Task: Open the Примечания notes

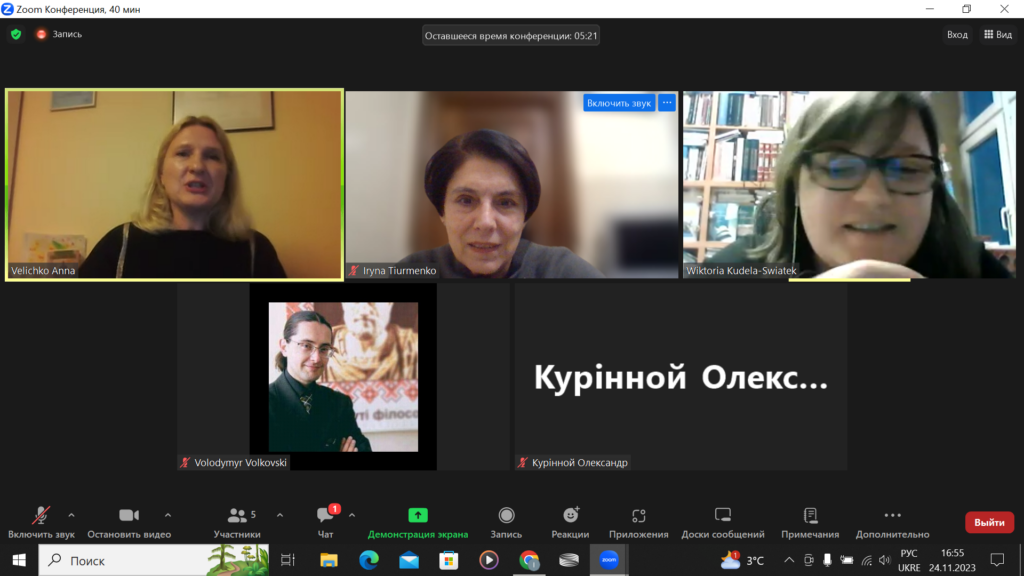Action: (810, 522)
